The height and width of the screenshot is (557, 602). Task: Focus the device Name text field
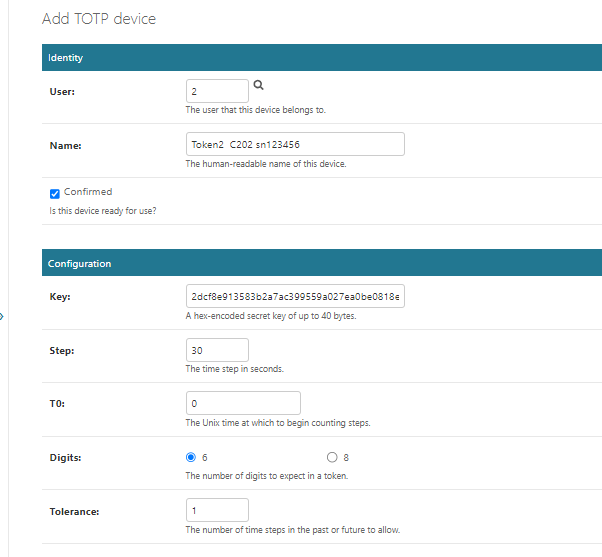pos(295,144)
